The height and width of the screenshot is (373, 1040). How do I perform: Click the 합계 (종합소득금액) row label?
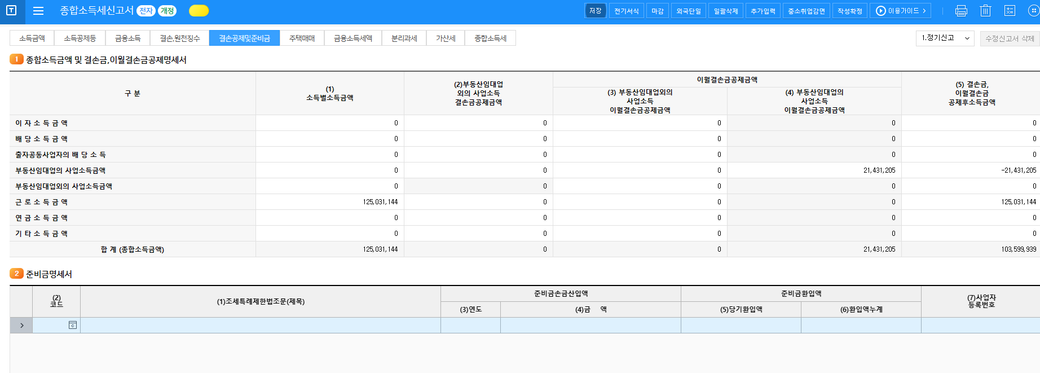coord(132,250)
